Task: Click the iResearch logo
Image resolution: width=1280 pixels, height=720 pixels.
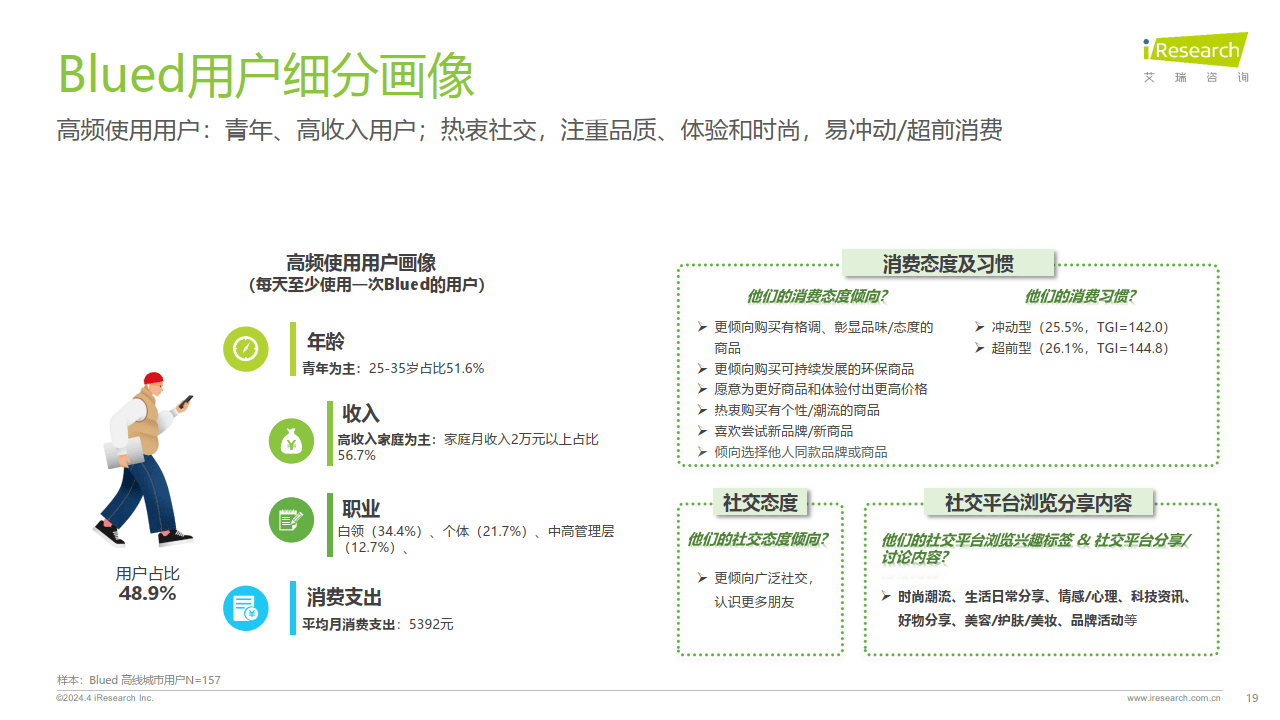Action: [x=1196, y=57]
